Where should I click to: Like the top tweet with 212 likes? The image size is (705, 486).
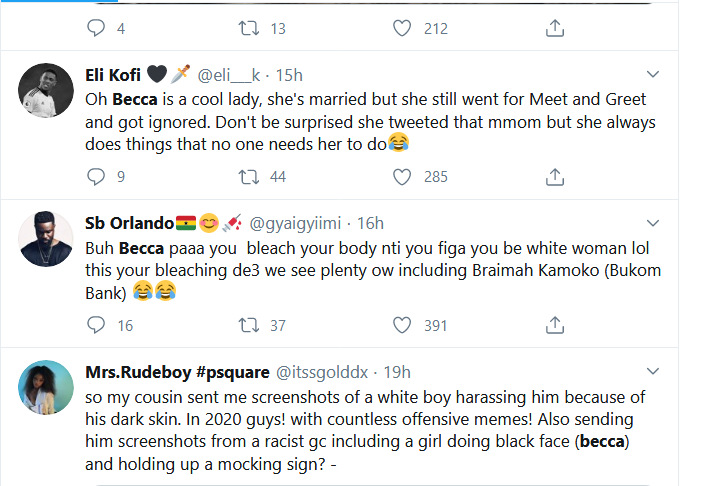[x=401, y=29]
